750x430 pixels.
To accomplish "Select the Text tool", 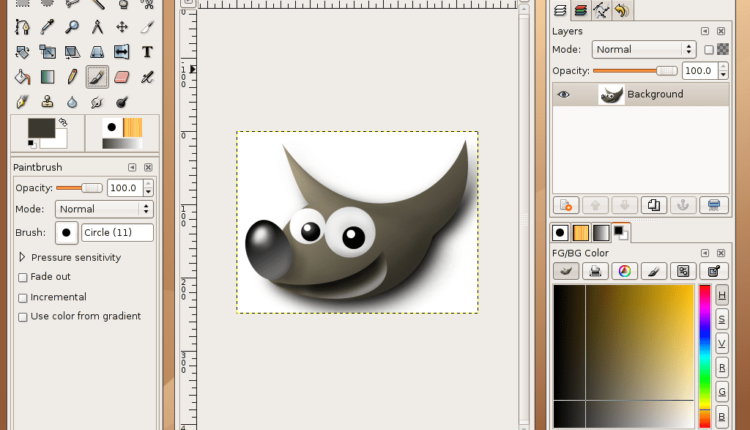I will (x=147, y=52).
